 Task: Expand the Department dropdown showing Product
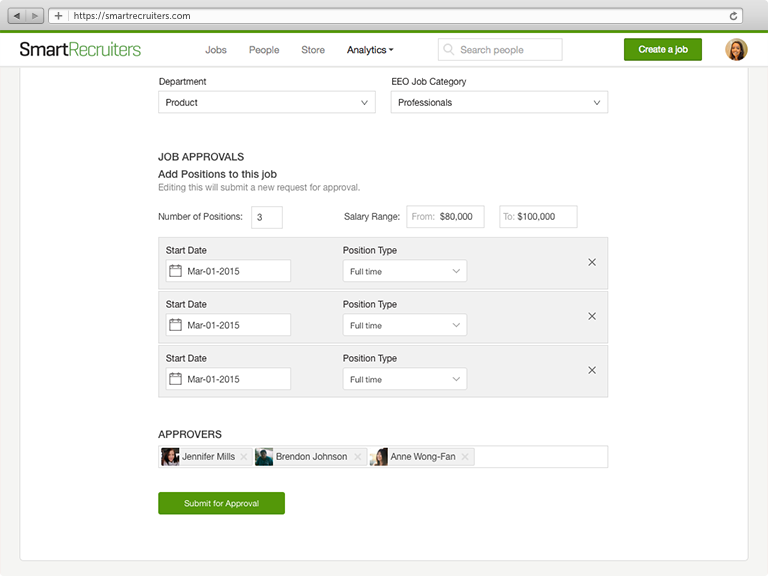tap(267, 102)
